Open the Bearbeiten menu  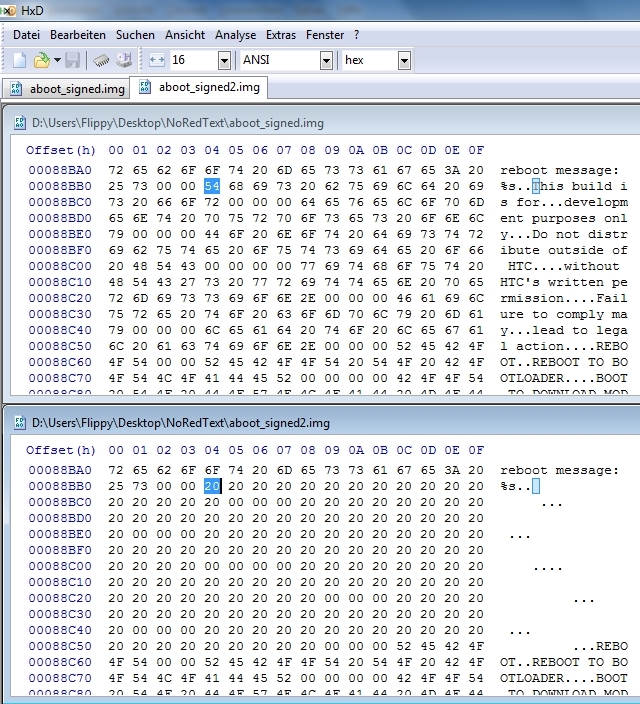[x=78, y=34]
